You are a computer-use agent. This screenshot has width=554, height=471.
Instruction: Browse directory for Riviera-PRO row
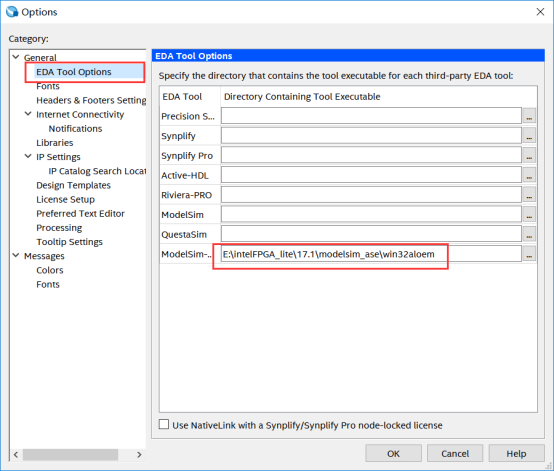click(529, 195)
